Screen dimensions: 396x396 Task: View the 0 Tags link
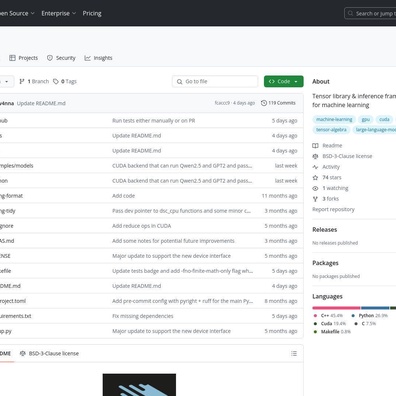(65, 81)
